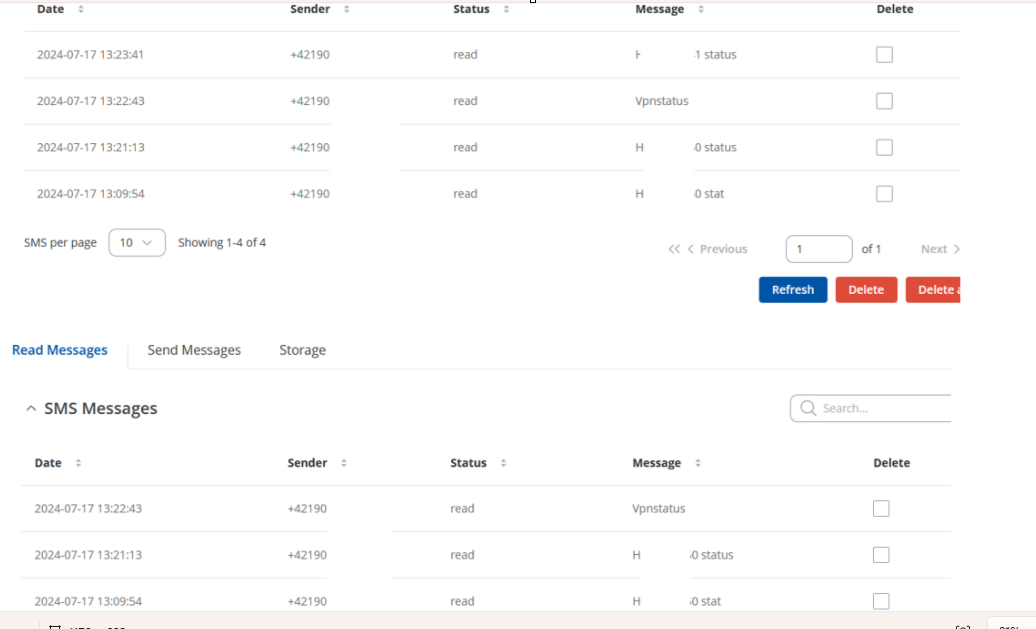The width and height of the screenshot is (1036, 629).
Task: Switch to Read Messages tab
Action: (x=59, y=350)
